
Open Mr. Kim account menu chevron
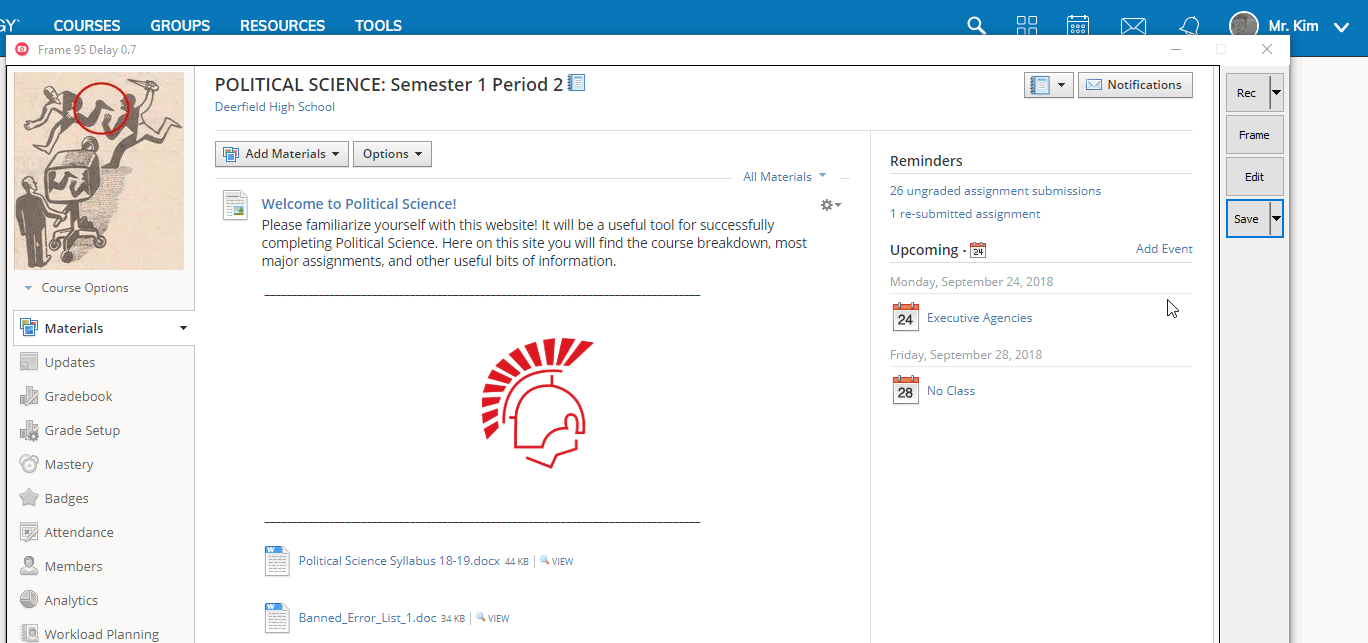click(1341, 26)
